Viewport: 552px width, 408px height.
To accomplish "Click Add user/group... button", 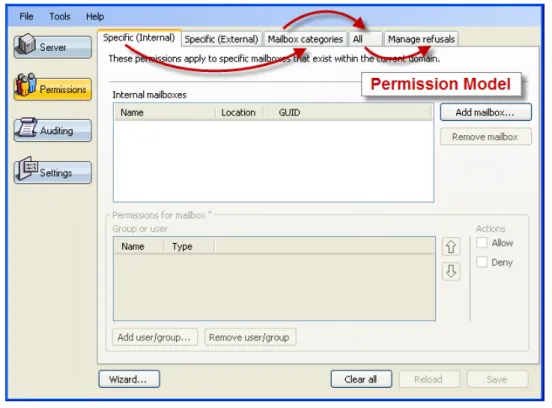I will [155, 337].
